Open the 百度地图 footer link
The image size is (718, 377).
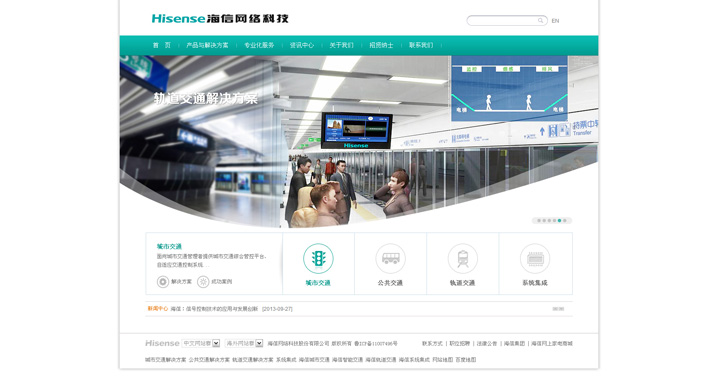pyautogui.click(x=466, y=360)
